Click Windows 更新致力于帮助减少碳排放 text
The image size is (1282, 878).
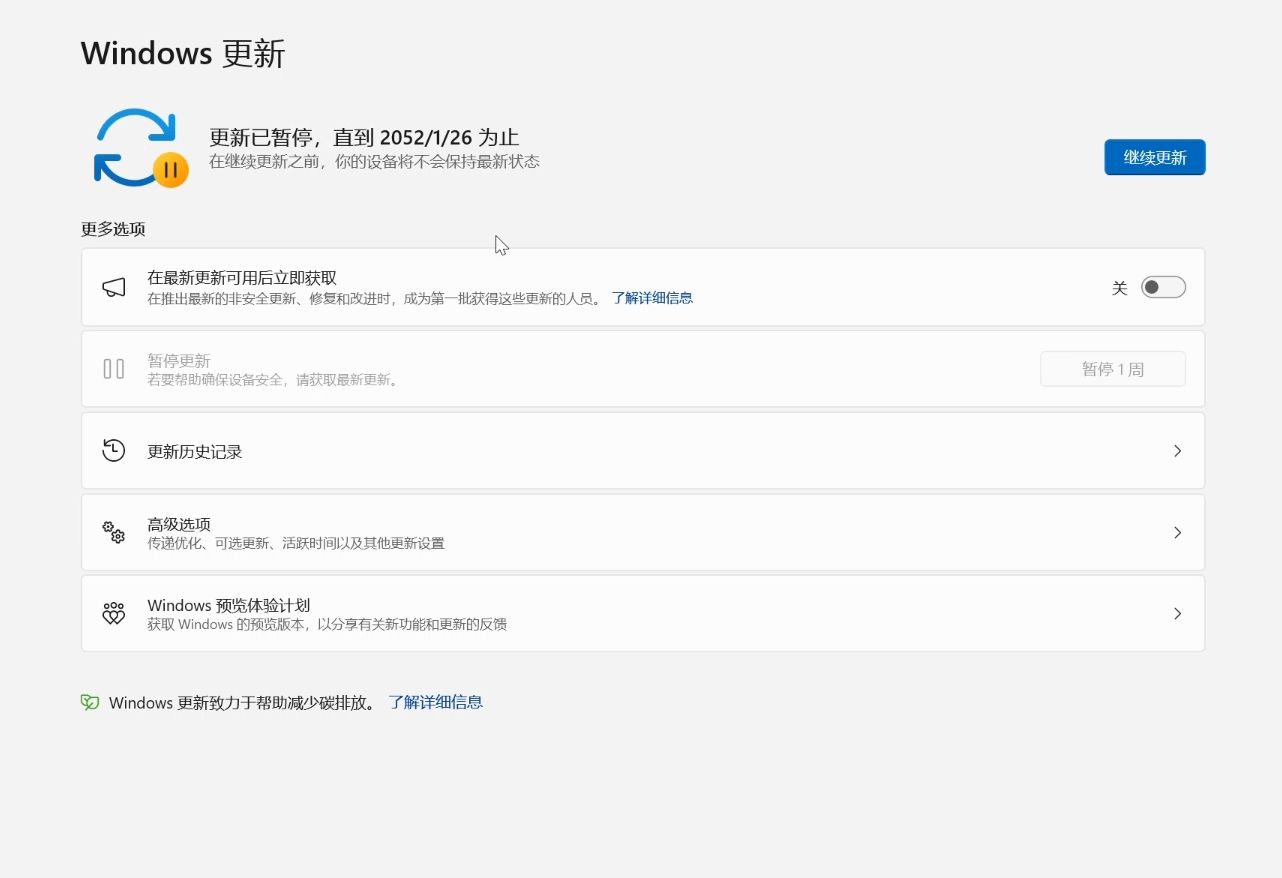pos(242,702)
